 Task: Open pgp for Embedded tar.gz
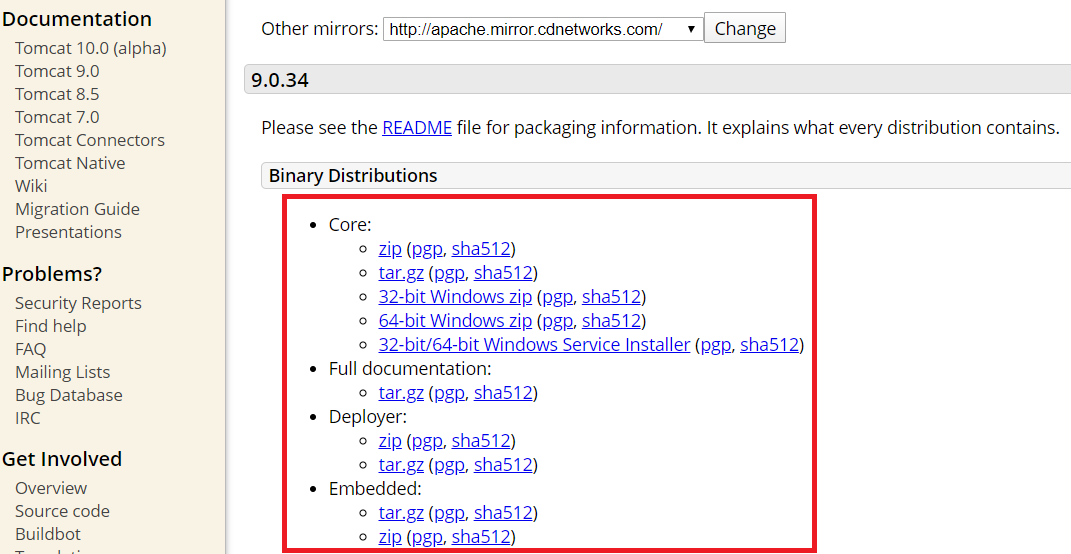pos(450,513)
